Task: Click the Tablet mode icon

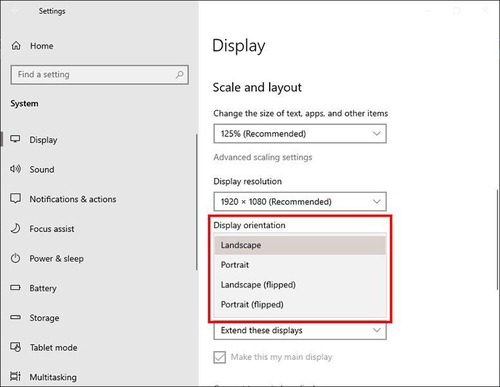Action: 15,347
